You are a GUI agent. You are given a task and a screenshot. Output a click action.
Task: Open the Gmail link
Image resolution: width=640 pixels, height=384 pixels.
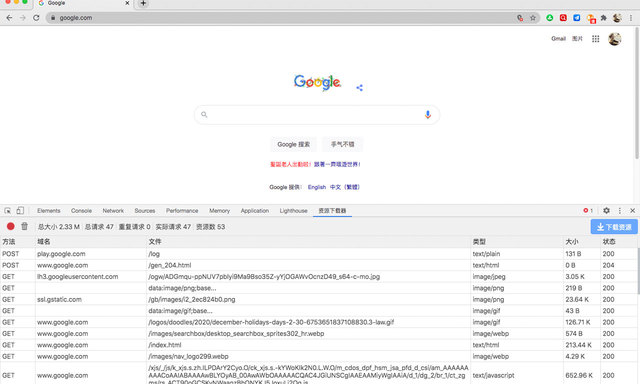558,39
